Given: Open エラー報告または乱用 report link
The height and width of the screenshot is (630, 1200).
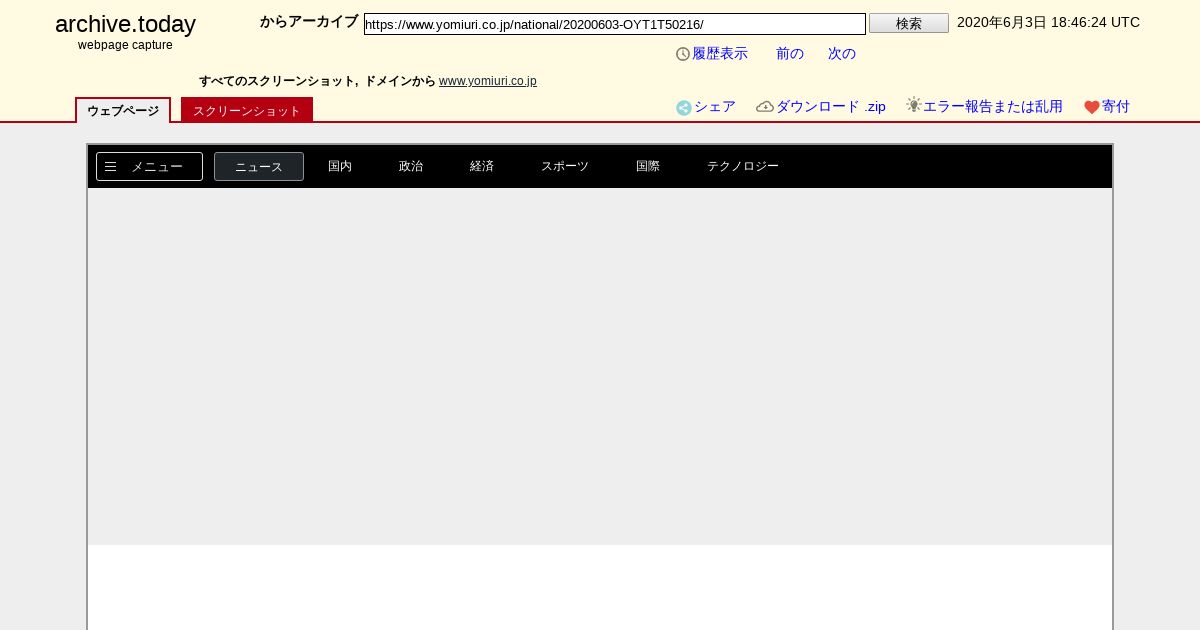Looking at the screenshot, I should click(993, 107).
